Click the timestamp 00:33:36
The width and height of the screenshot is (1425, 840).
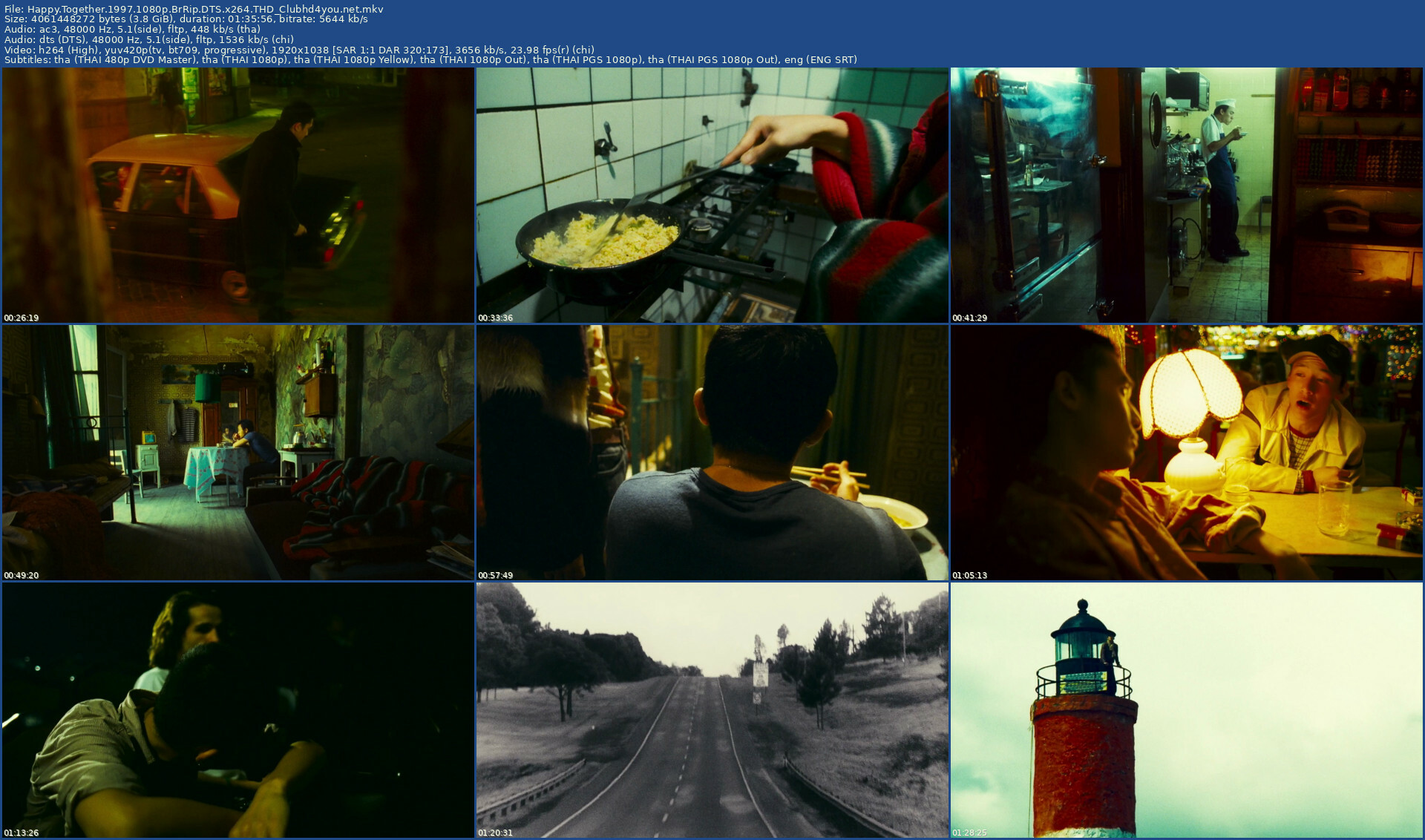[x=496, y=318]
